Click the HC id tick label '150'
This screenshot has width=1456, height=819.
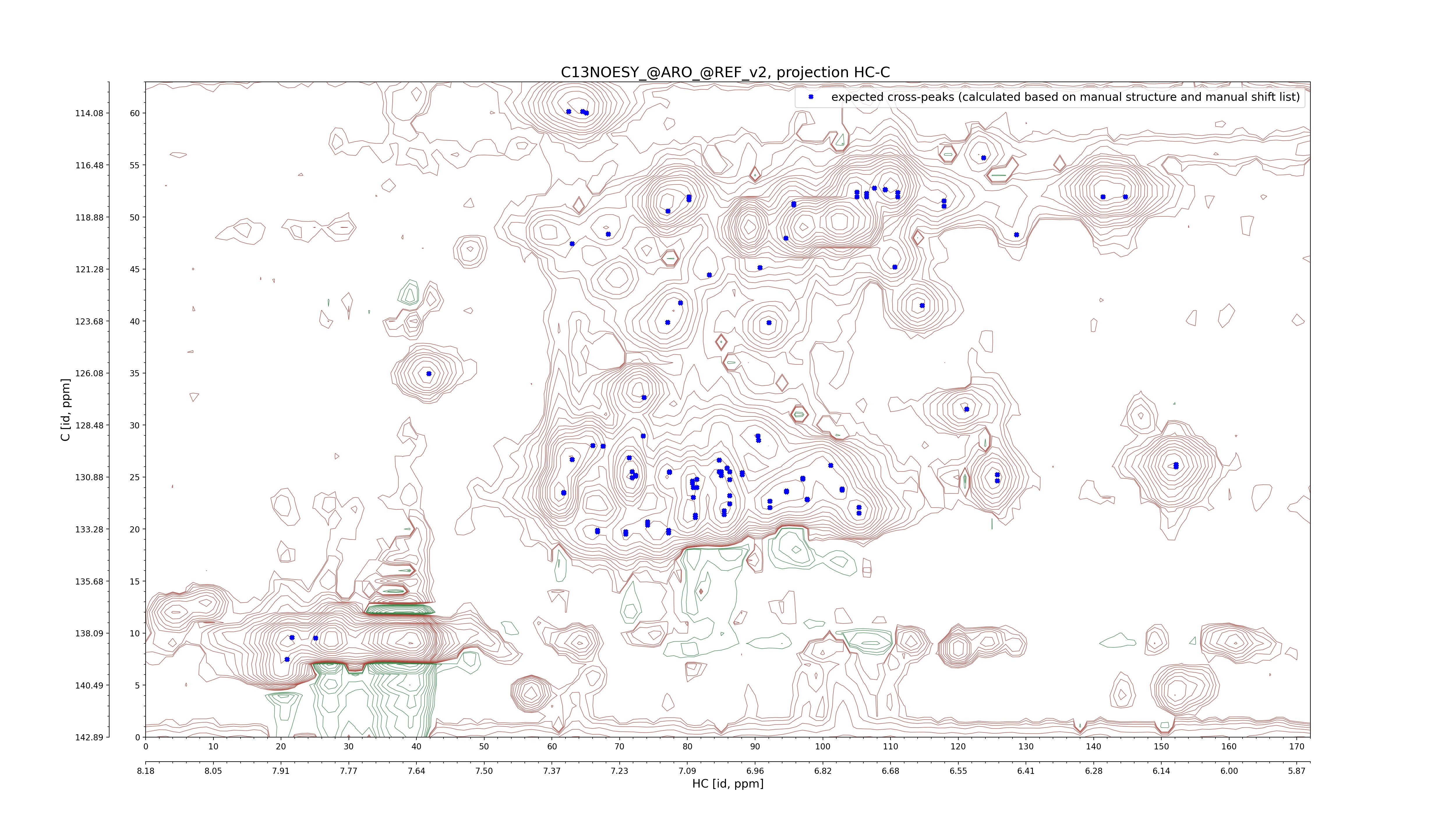[1162, 747]
